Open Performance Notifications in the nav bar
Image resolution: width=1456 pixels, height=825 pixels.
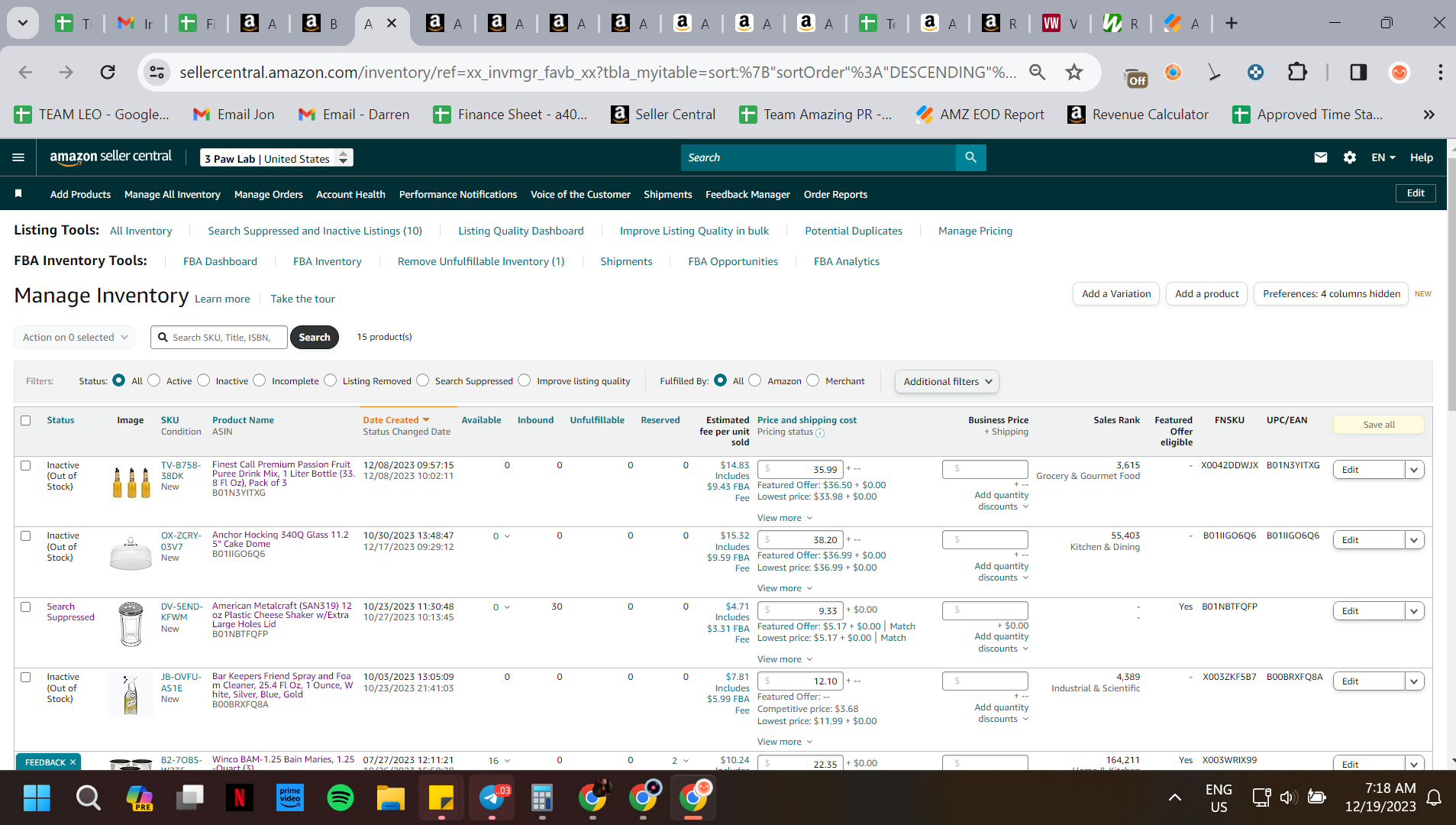[x=458, y=194]
